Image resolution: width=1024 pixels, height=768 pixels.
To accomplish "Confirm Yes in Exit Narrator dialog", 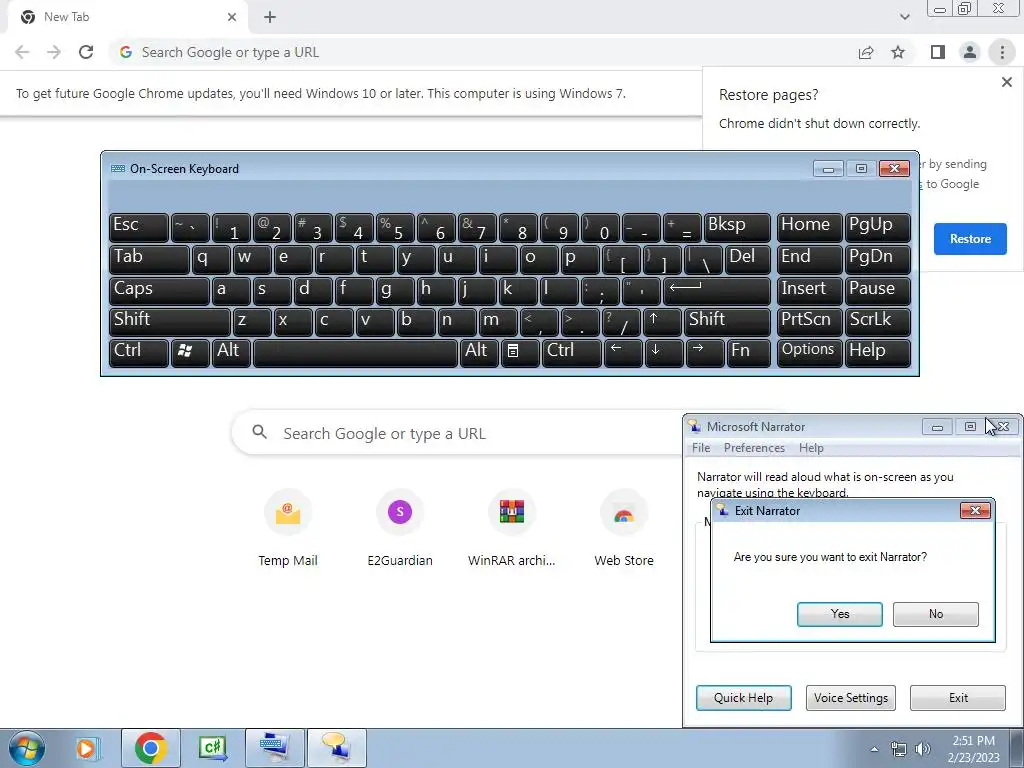I will pos(839,614).
